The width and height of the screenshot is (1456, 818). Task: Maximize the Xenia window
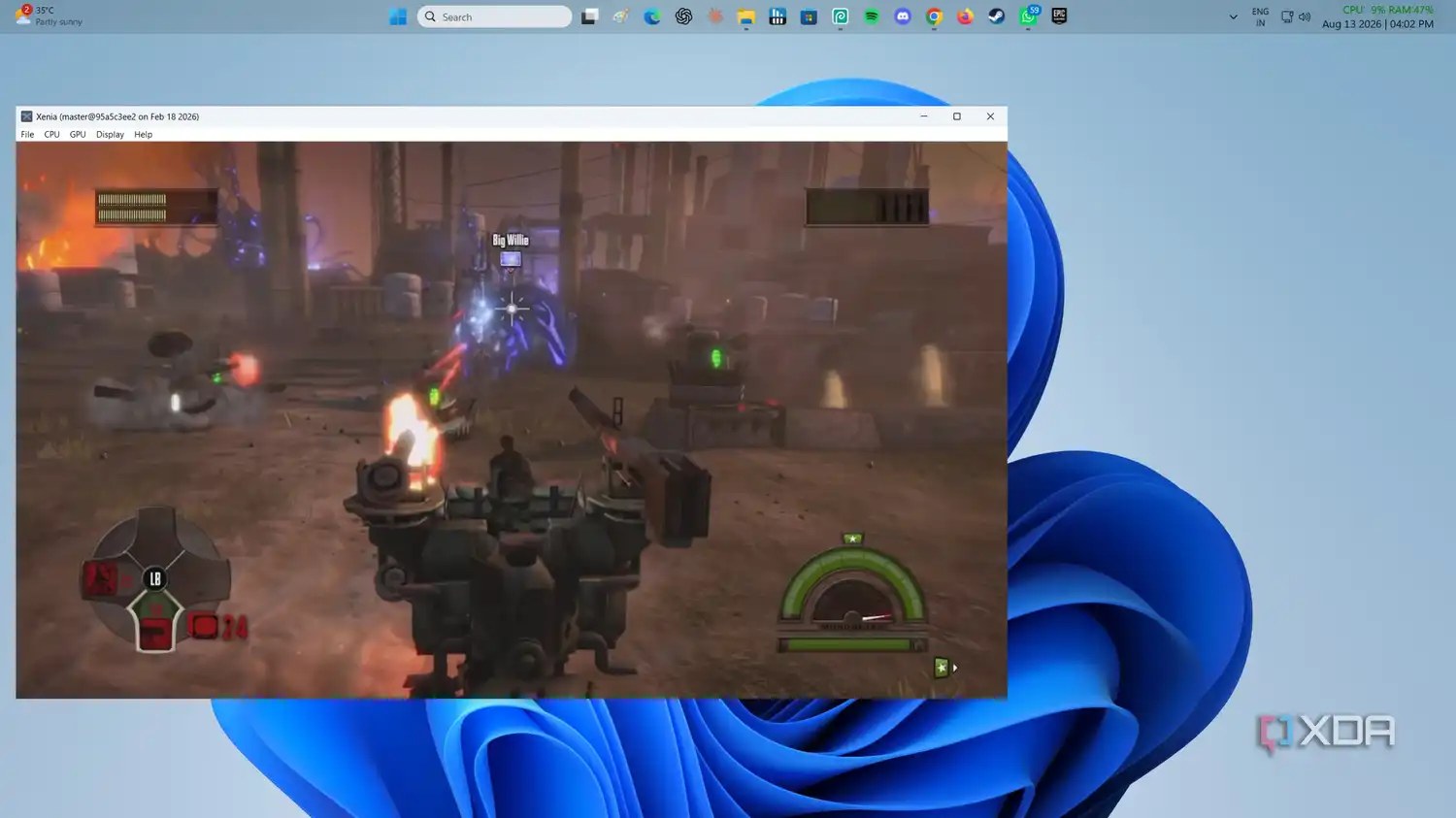[957, 116]
